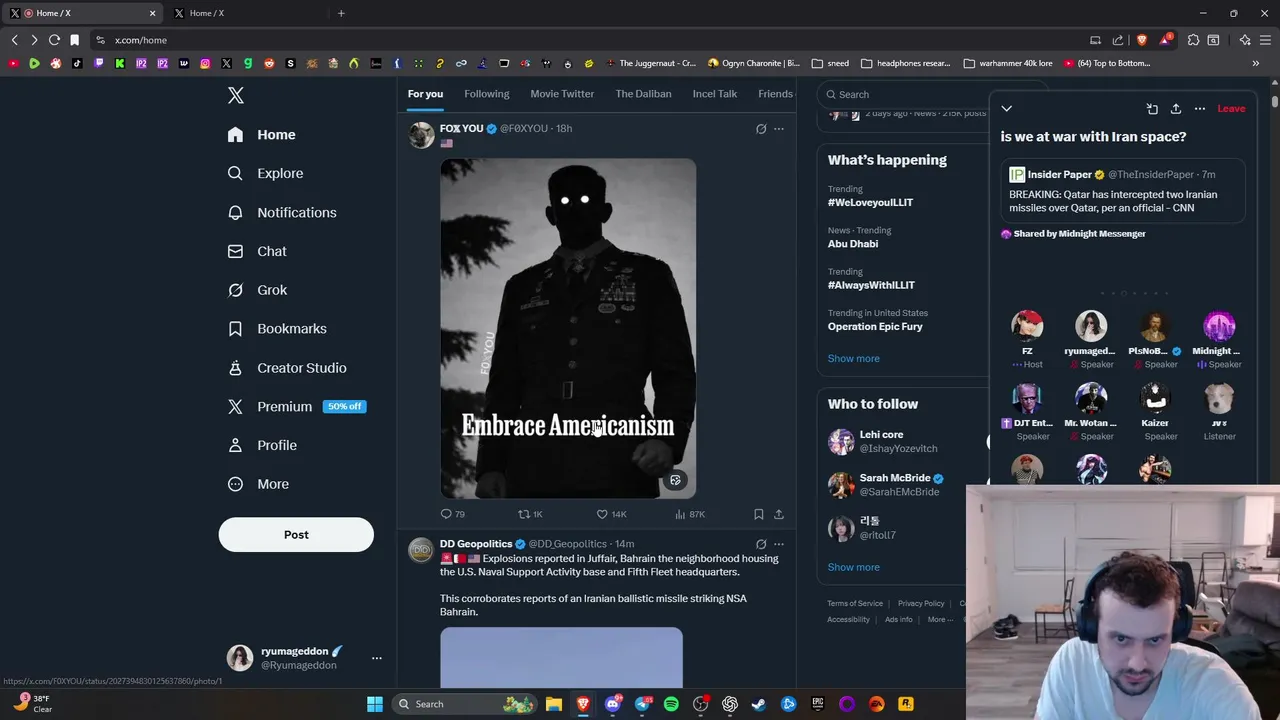Open Brave Shields lion icon

coord(1142,40)
